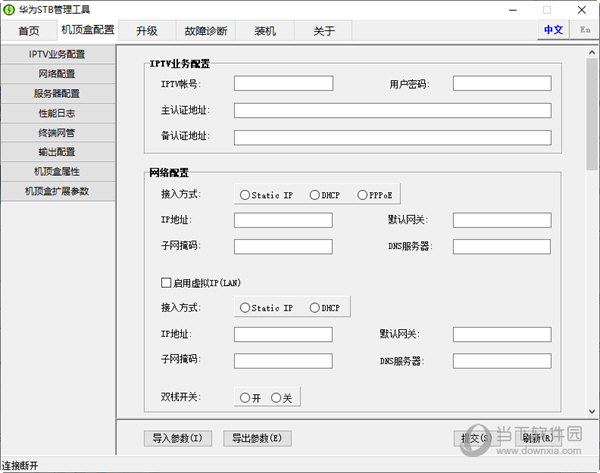The image size is (600, 473).
Task: Turn 双栈开关 on with 开
Action: pos(250,398)
